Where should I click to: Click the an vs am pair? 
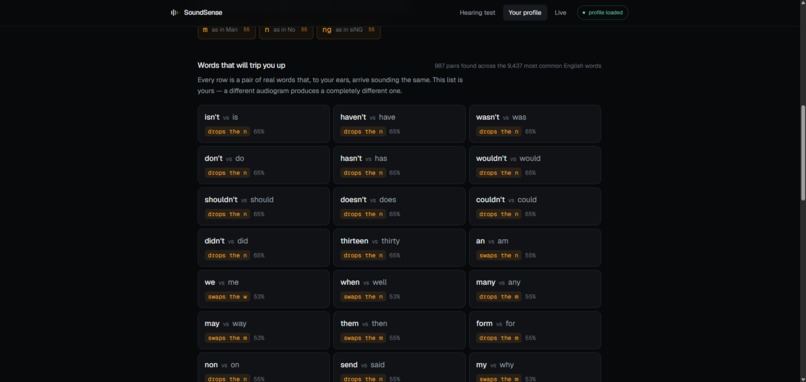(535, 247)
